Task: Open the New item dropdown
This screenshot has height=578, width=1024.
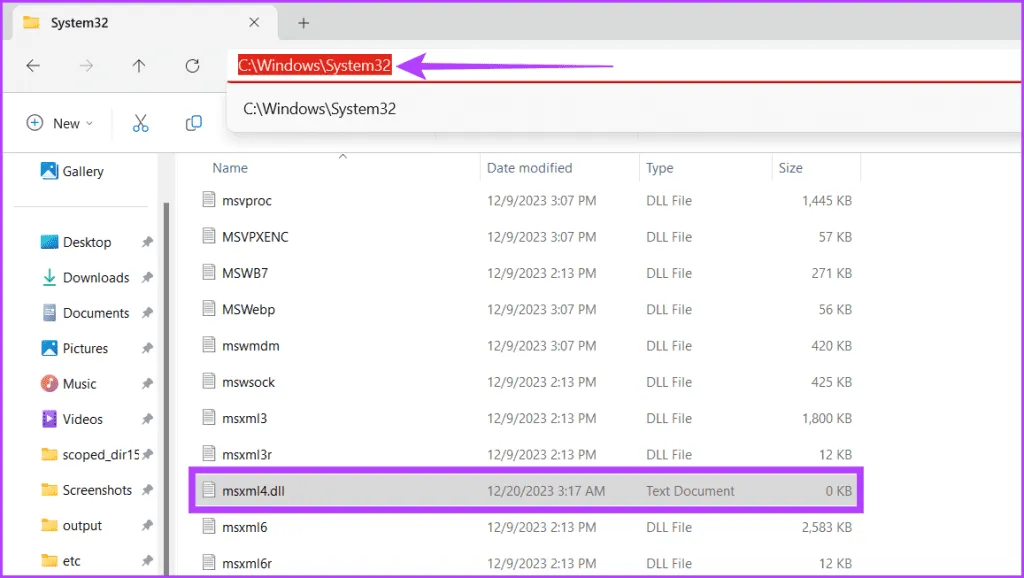Action: tap(59, 123)
